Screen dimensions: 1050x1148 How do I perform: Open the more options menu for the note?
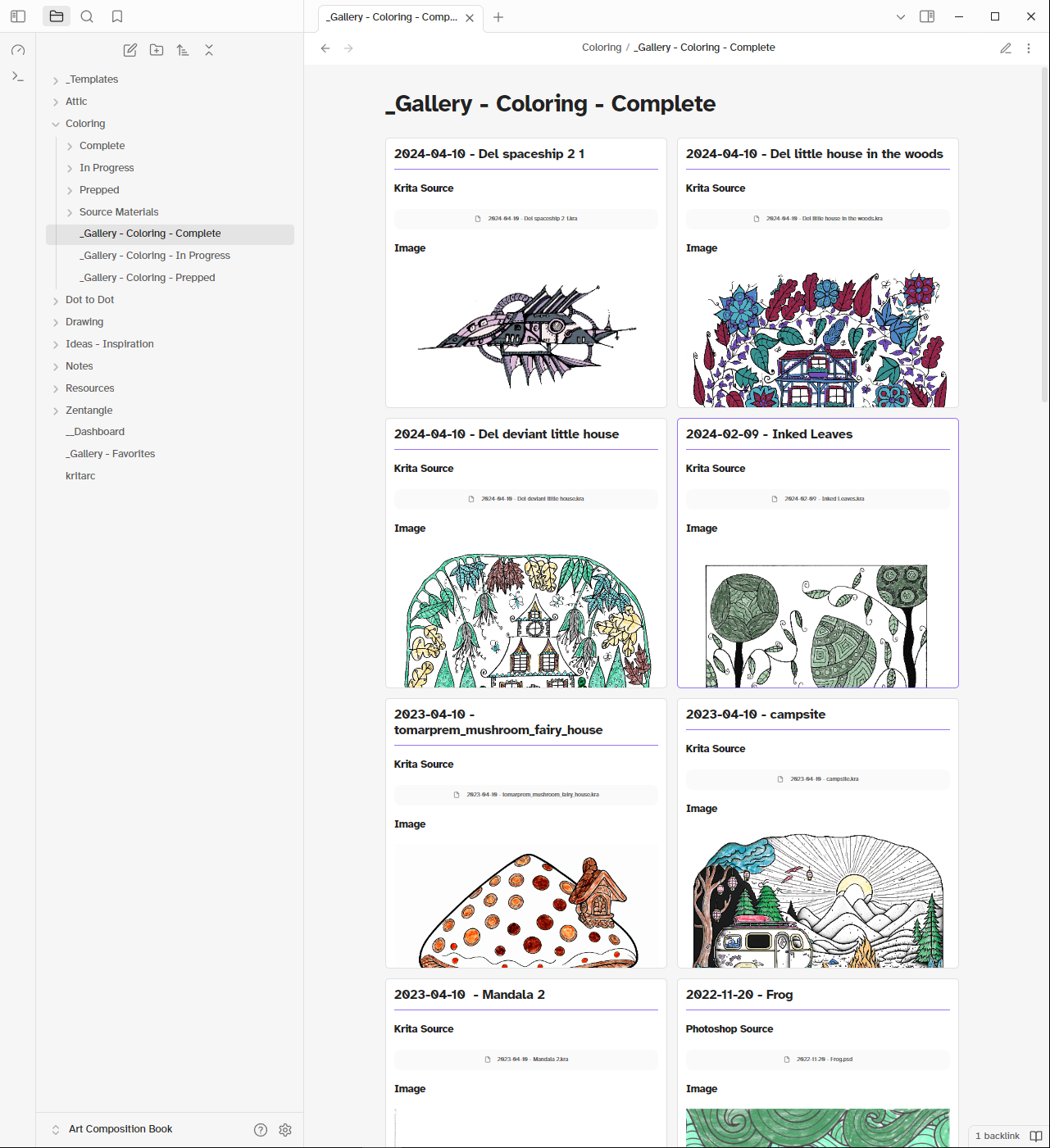[x=1029, y=48]
